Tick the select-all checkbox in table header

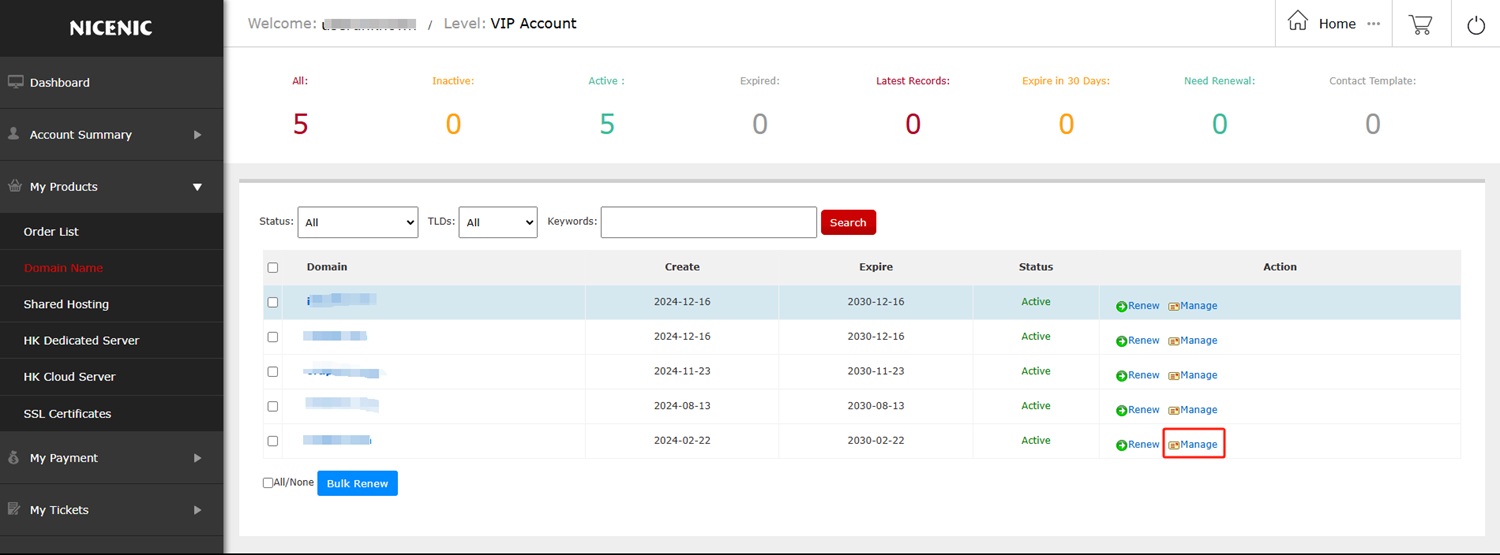273,268
